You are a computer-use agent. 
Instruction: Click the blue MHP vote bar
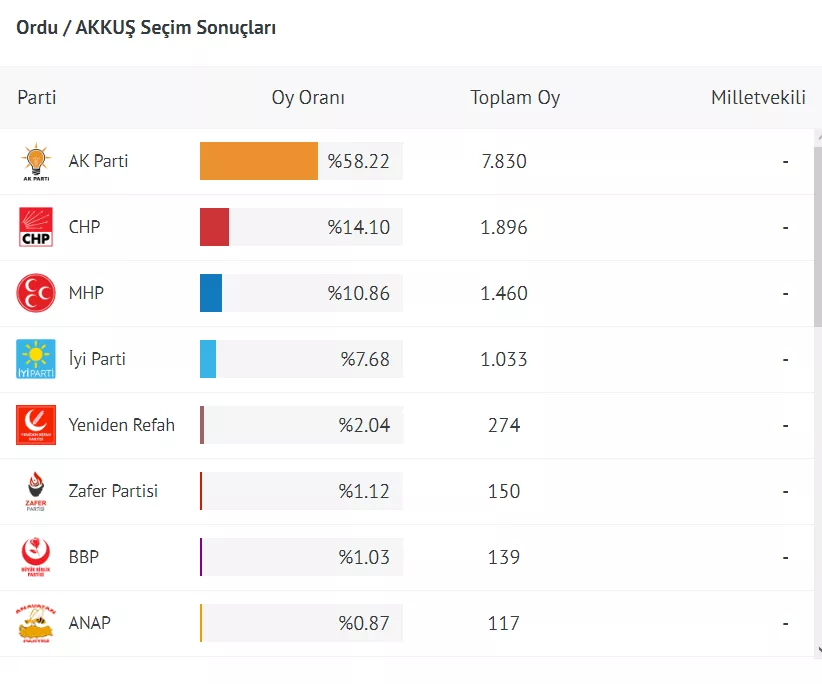pos(211,293)
